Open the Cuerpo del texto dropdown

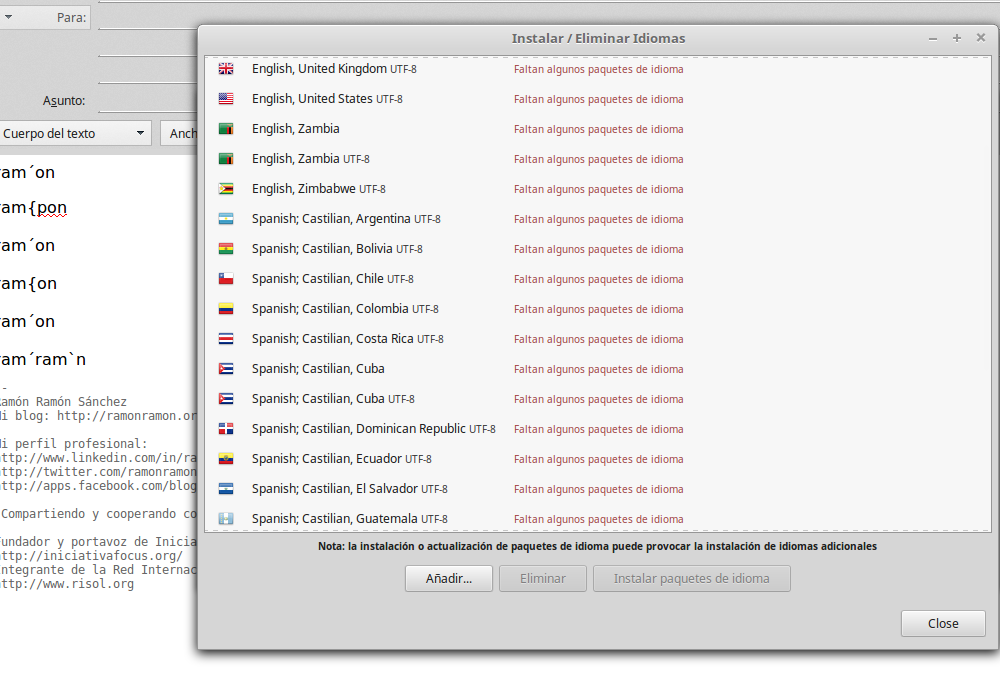[x=75, y=133]
